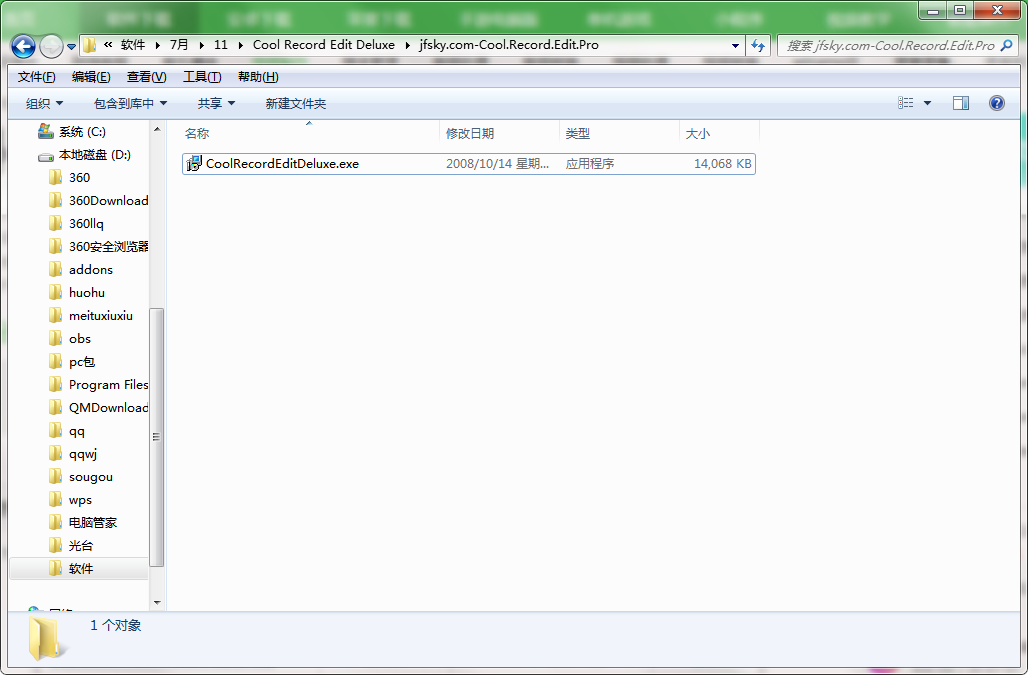The height and width of the screenshot is (675, 1028).
Task: Open the wps folder in tree
Action: [80, 499]
